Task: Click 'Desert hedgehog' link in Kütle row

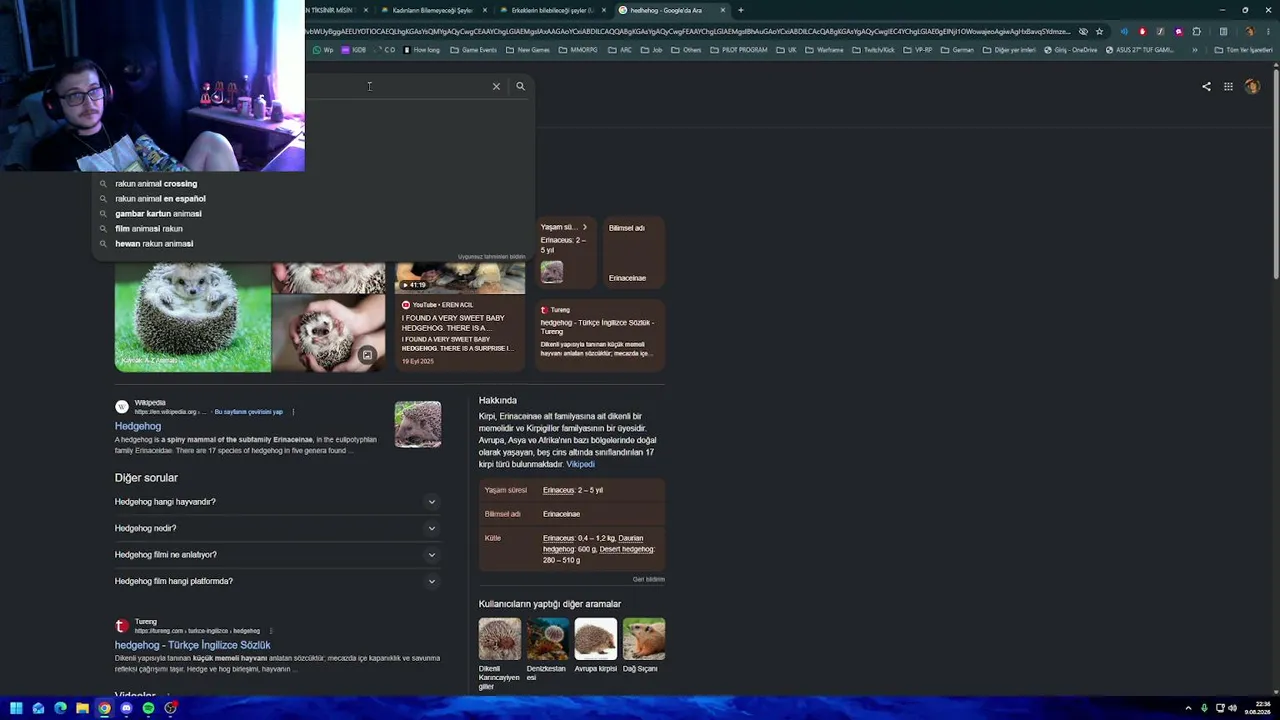Action: [x=626, y=549]
